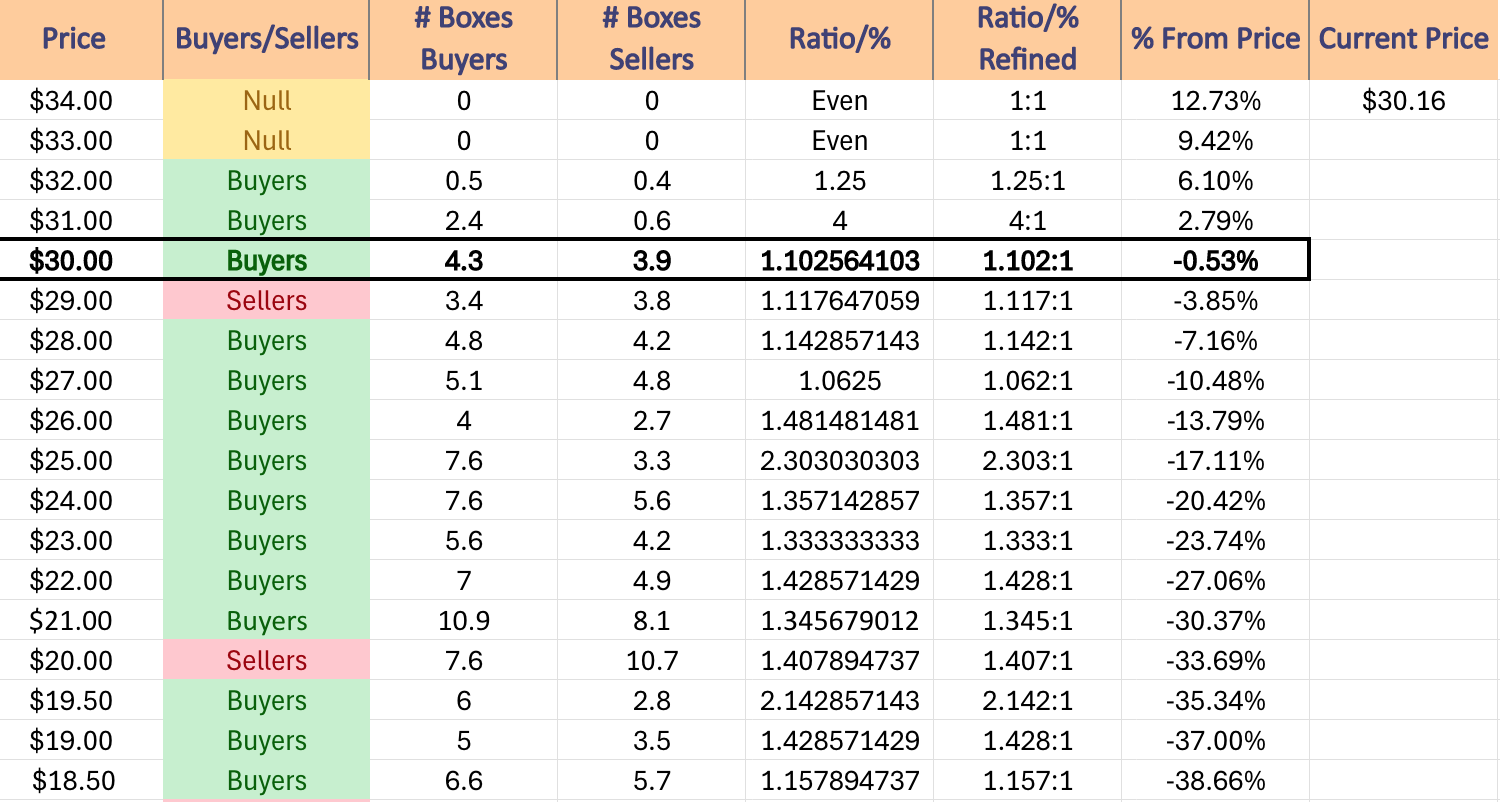Viewport: 1500px width, 802px height.
Task: Select the -37.00% cell
Action: 1215,740
